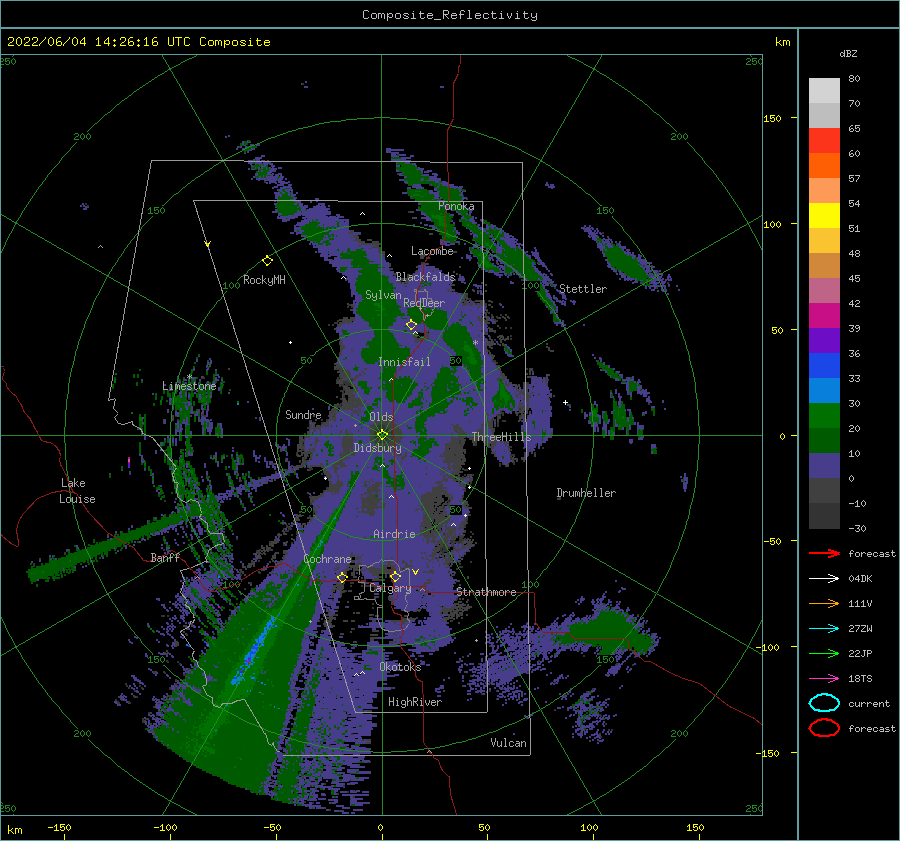Click the Airdrie city label
The image size is (900, 841).
point(394,534)
